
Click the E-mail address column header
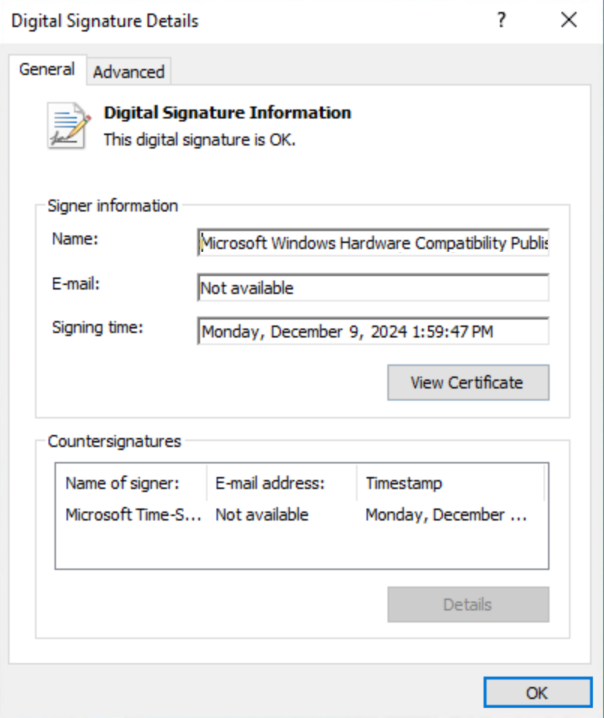click(x=282, y=483)
